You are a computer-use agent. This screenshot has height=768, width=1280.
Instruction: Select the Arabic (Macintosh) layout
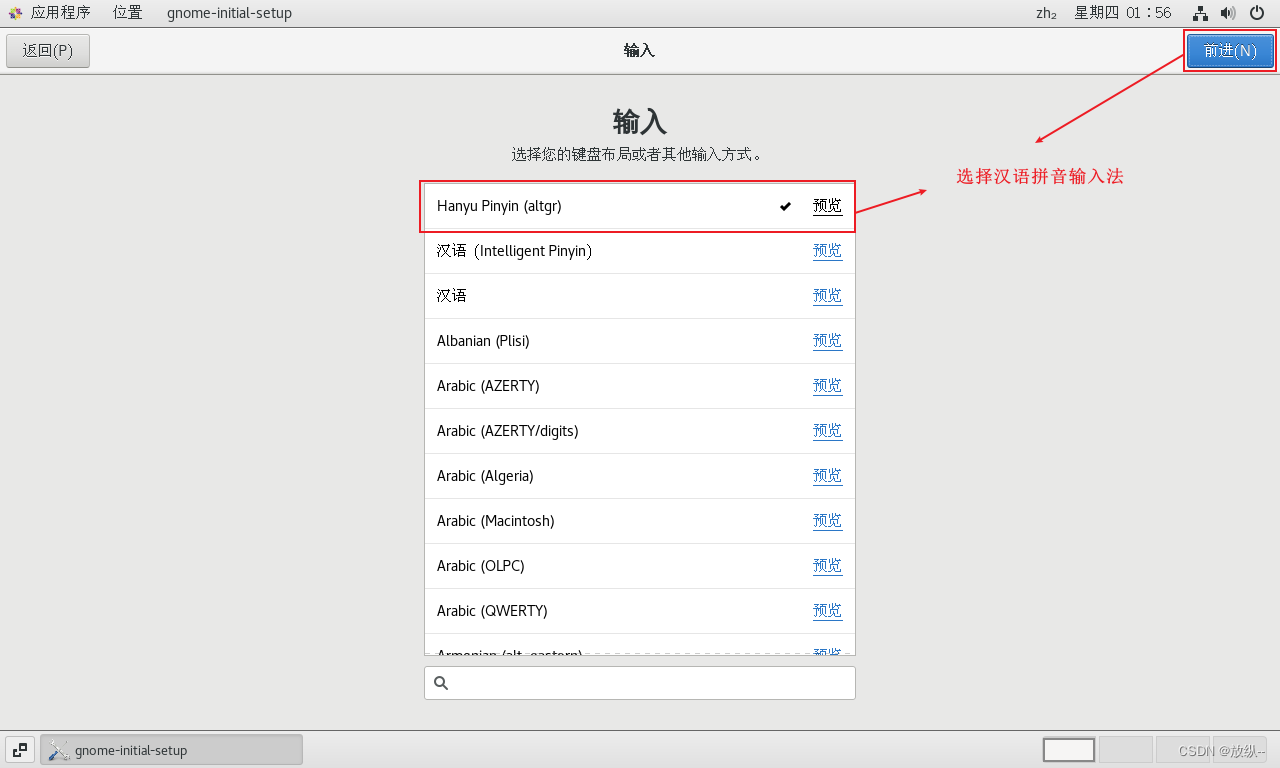tap(640, 521)
